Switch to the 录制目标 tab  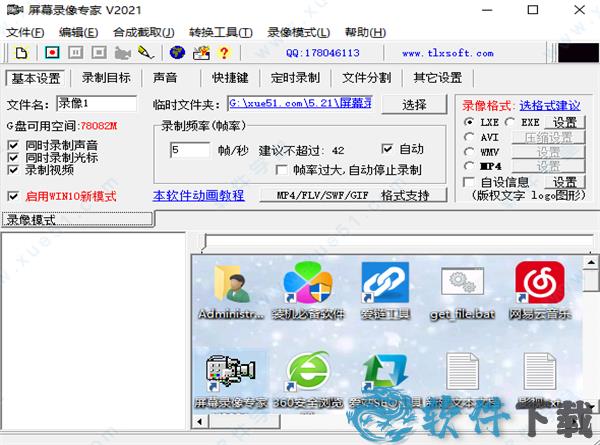click(x=106, y=78)
